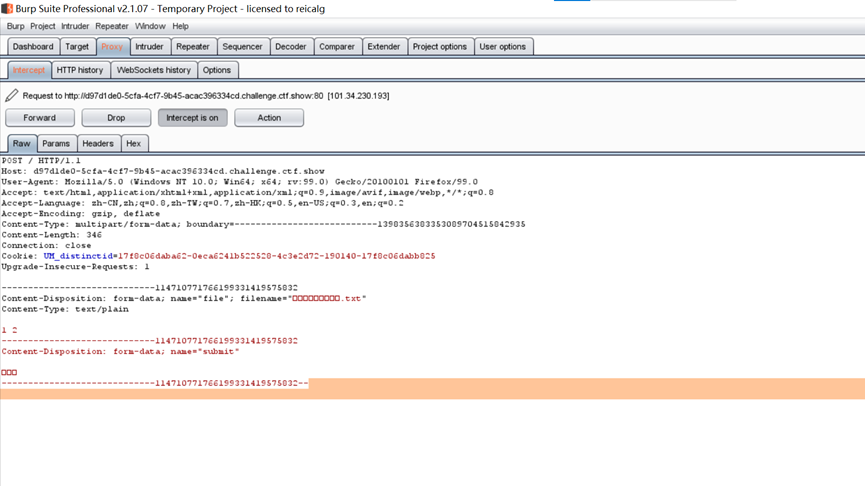Image resolution: width=865 pixels, height=486 pixels.
Task: Switch to the Hex view tab
Action: coord(134,143)
